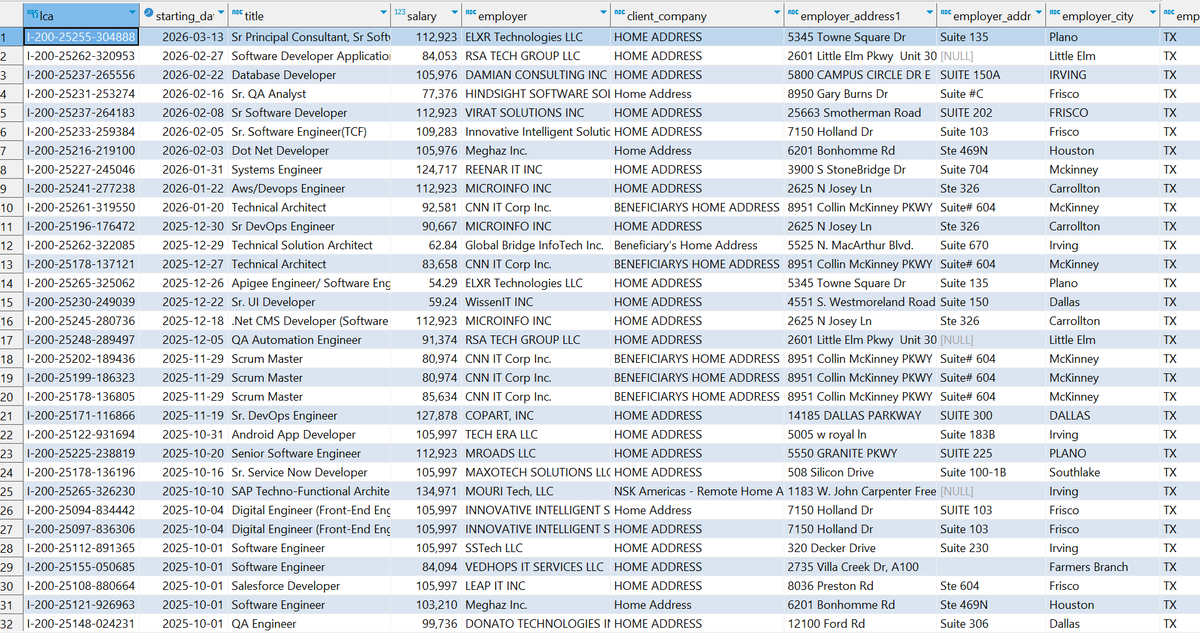Select the salary cell showing 134,971
The width and height of the screenshot is (1200, 633).
coord(425,491)
